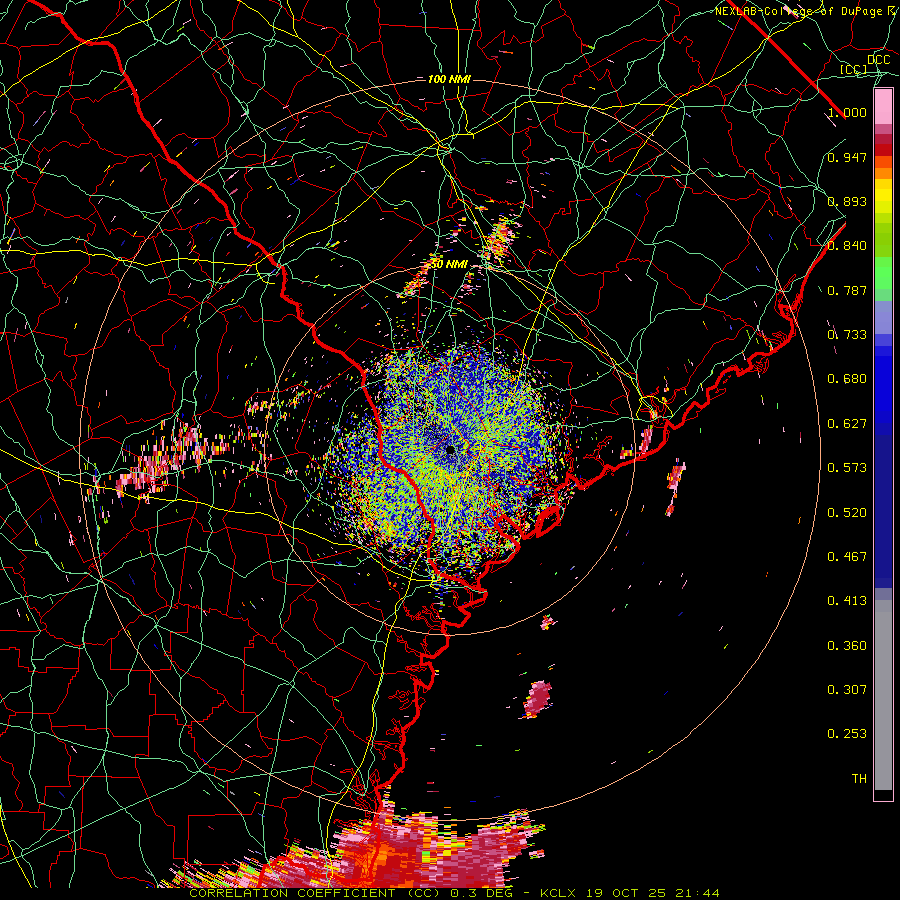Click the Correlation Coefficient caption at bottom
The width and height of the screenshot is (900, 900).
[x=454, y=894]
